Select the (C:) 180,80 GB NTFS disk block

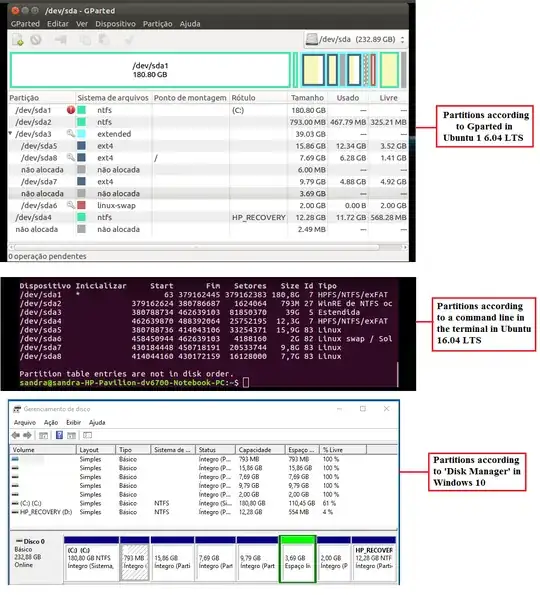point(91,558)
